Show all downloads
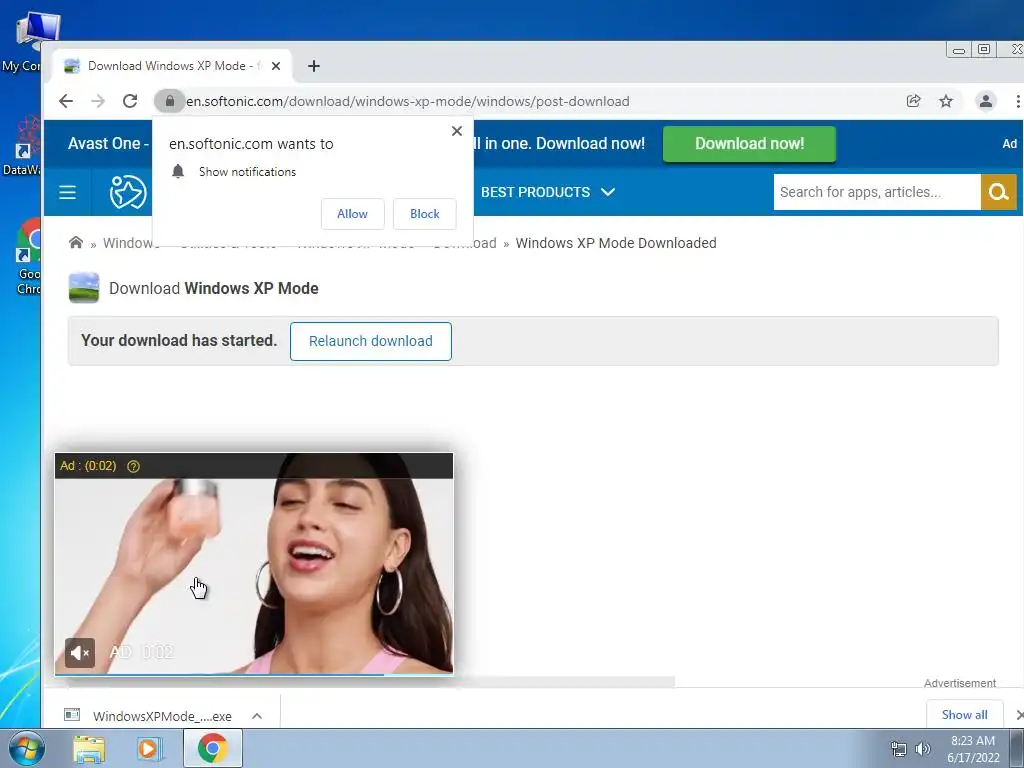 point(964,714)
